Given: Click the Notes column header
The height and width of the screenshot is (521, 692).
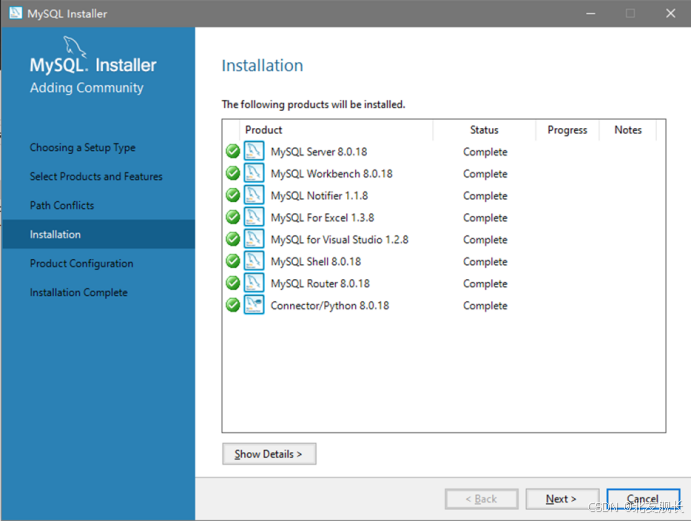Looking at the screenshot, I should pyautogui.click(x=628, y=130).
